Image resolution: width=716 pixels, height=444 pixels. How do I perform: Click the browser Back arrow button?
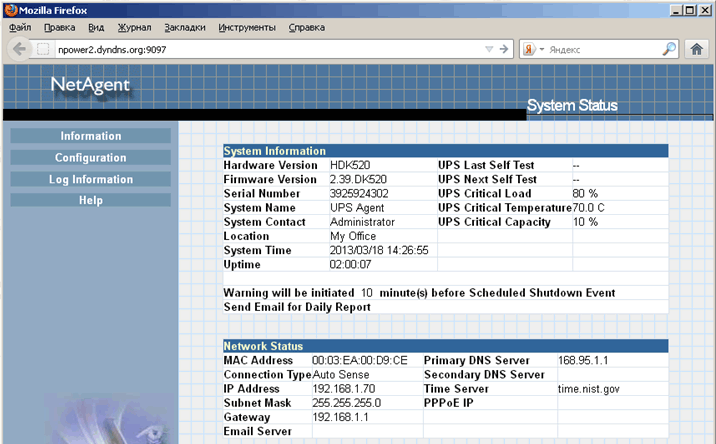point(20,49)
